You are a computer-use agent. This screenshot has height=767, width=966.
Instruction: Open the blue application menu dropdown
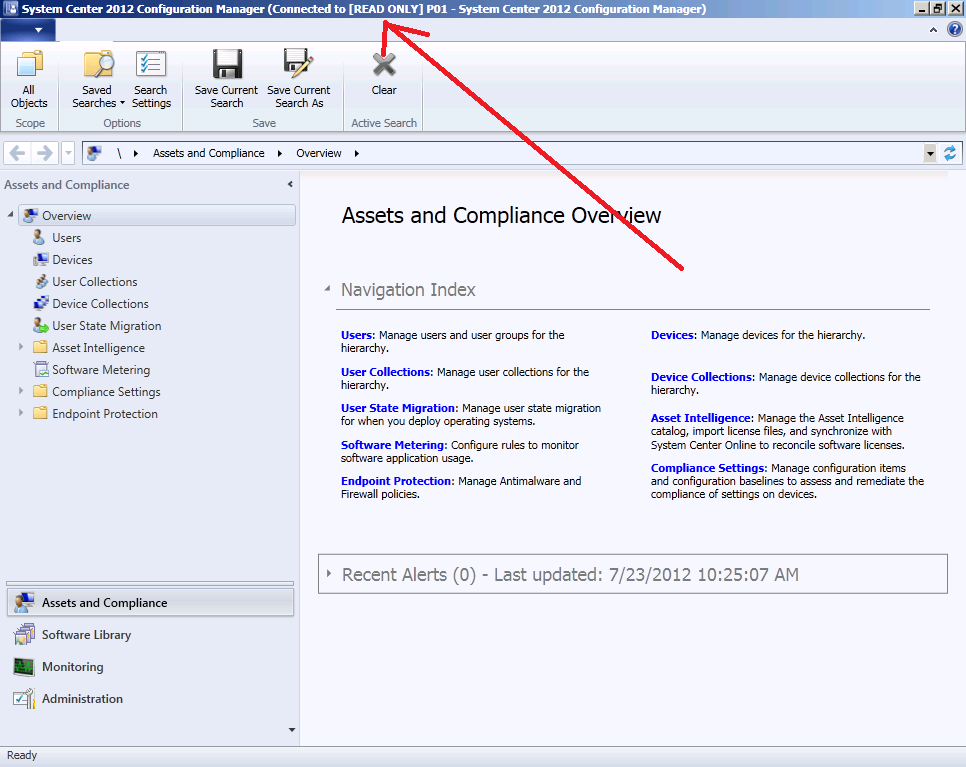(x=28, y=30)
